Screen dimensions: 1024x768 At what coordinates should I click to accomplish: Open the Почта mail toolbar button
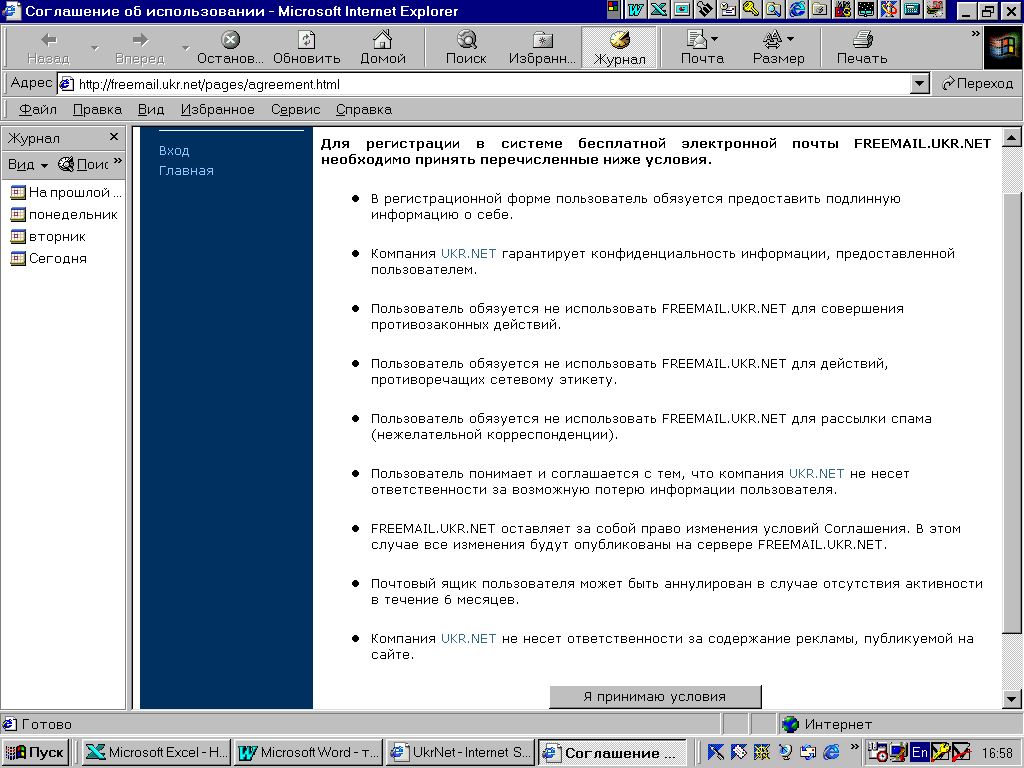[x=702, y=48]
